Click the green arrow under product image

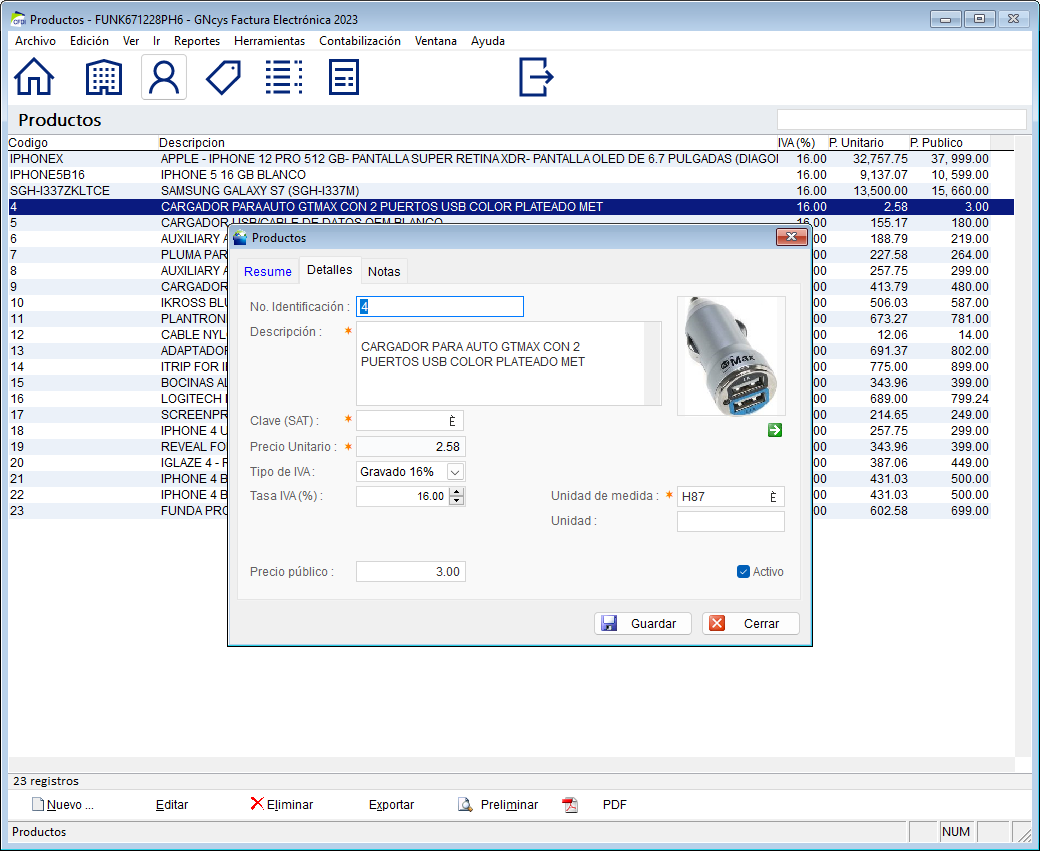coord(775,430)
